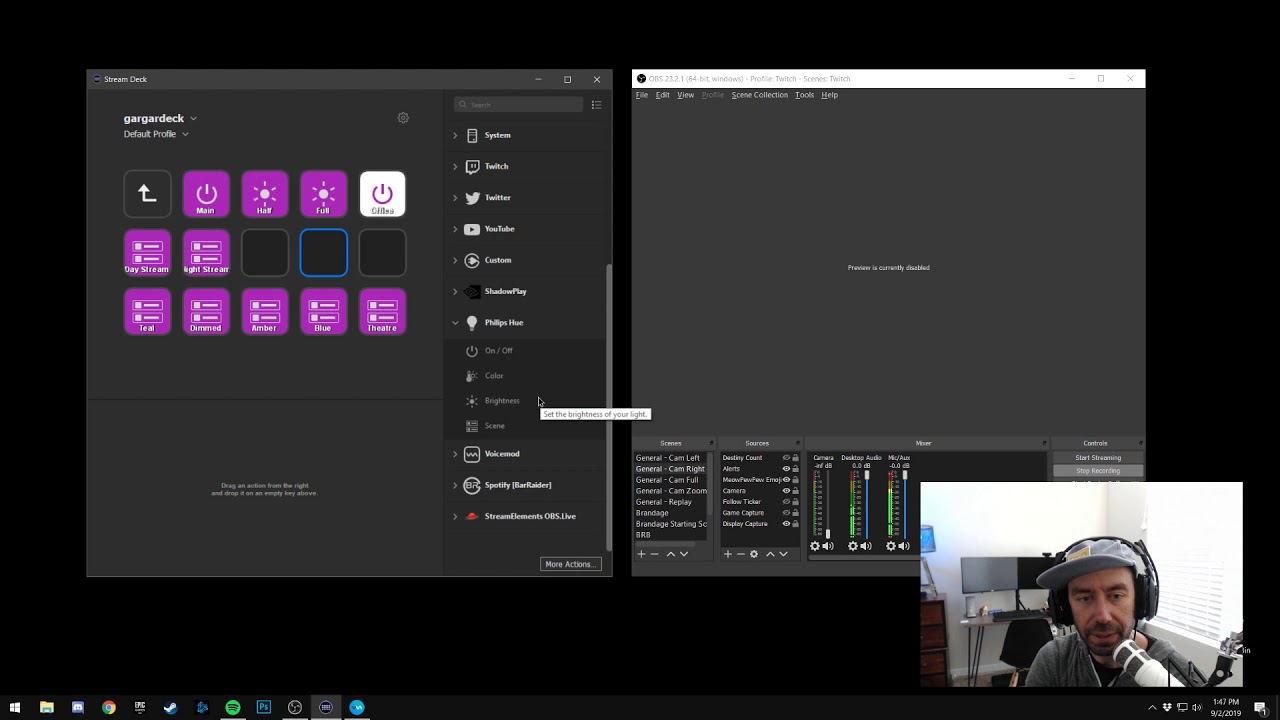Open Discord from the taskbar
Viewport: 1280px width, 720px height.
(78, 707)
